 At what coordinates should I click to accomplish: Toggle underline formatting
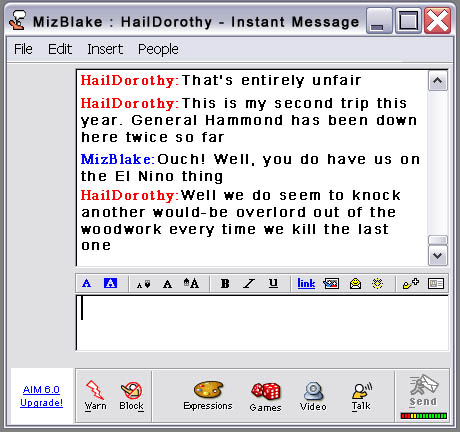click(273, 283)
